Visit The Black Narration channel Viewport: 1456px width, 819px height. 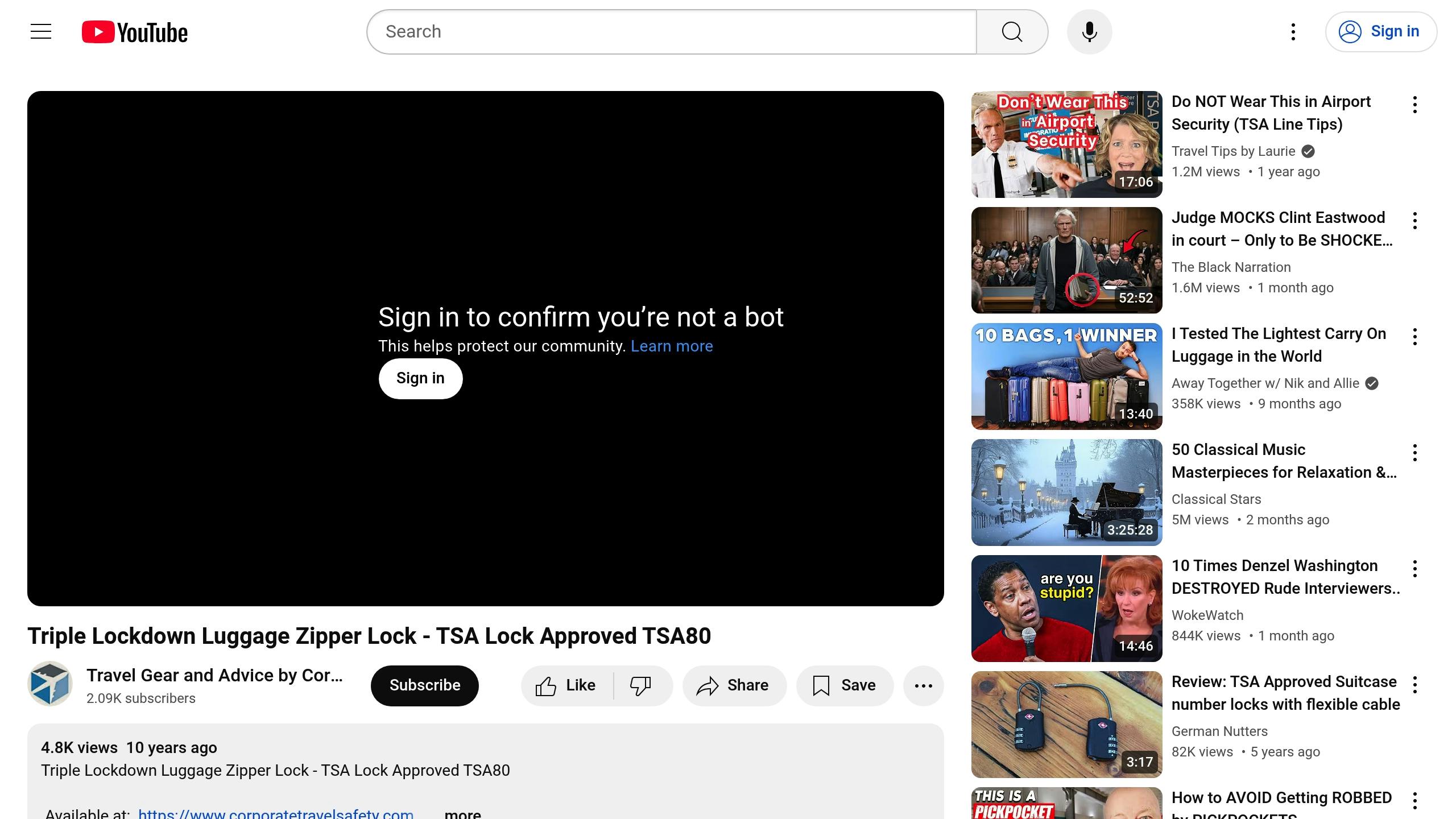[x=1231, y=267]
